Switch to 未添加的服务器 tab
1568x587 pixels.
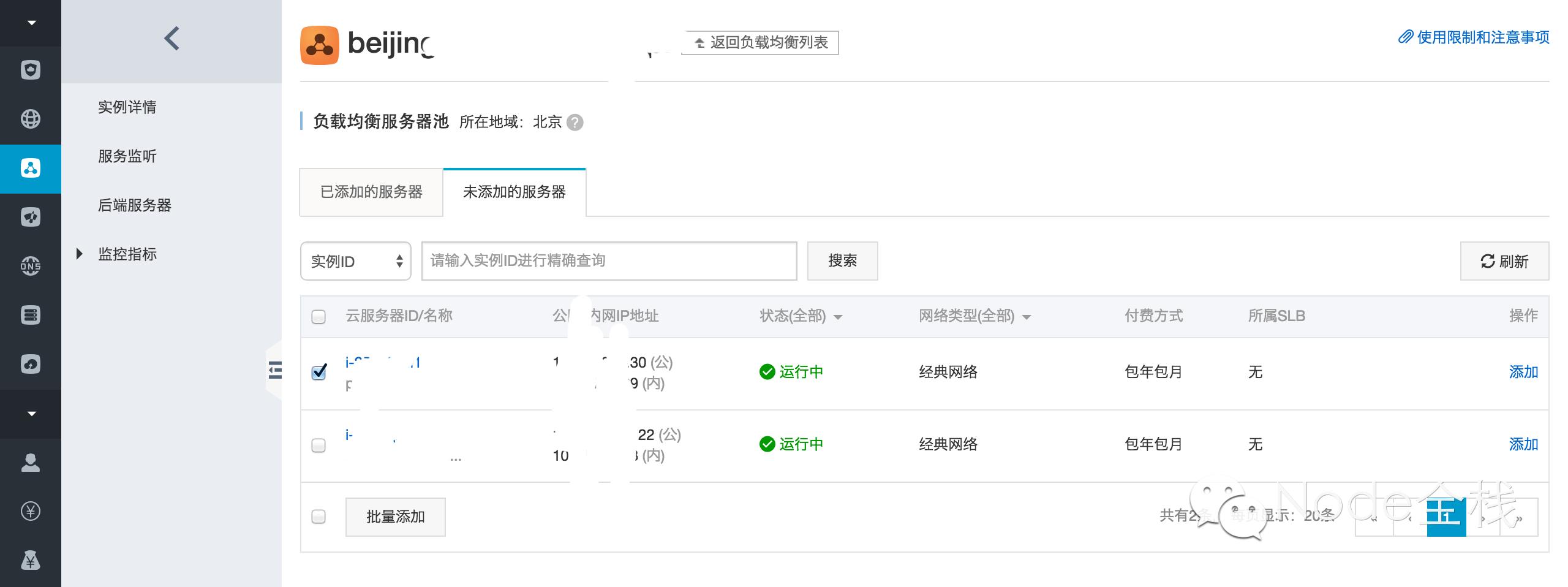(x=514, y=192)
